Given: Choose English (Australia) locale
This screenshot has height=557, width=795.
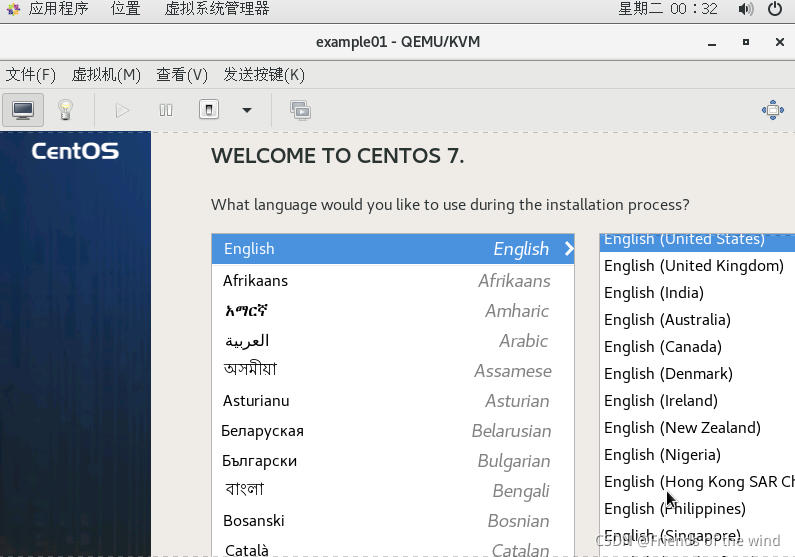Looking at the screenshot, I should [698, 319].
